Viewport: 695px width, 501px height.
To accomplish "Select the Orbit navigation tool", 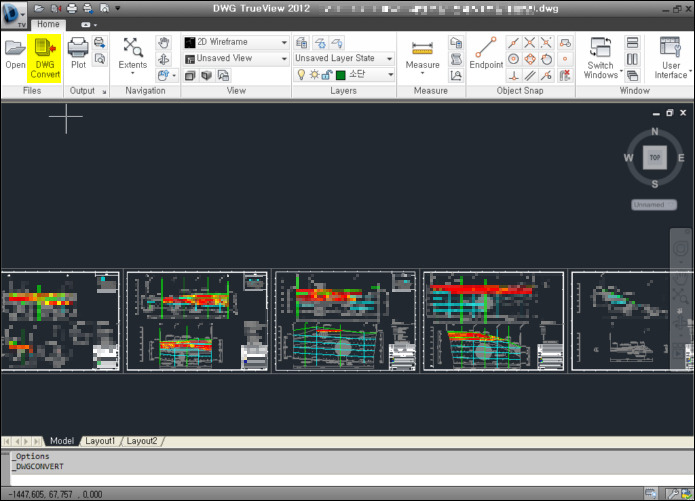I will 164,59.
